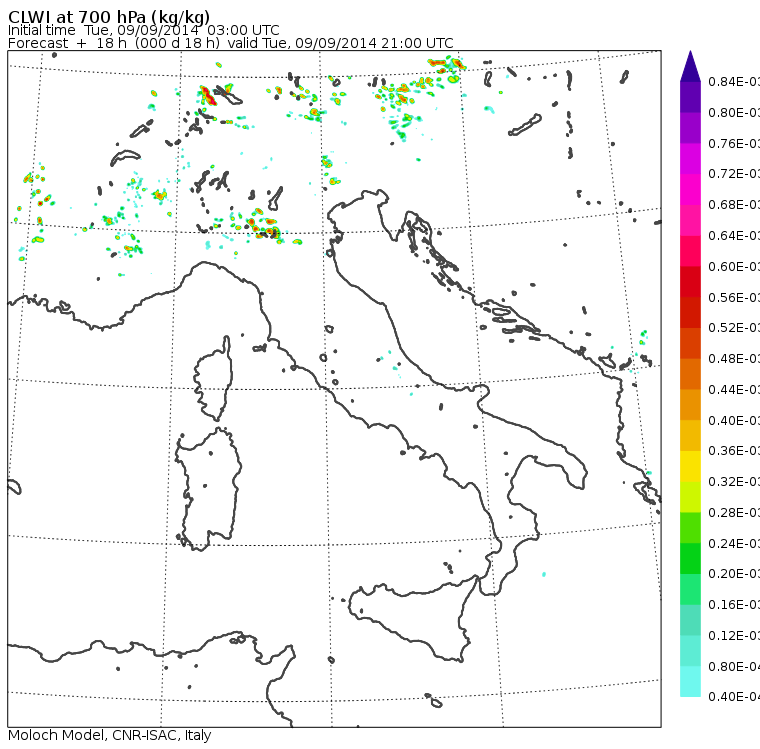Screen dimensions: 760x749
Task: Select the amber swatch below the 0.44E-03 tick
Action: [x=690, y=405]
